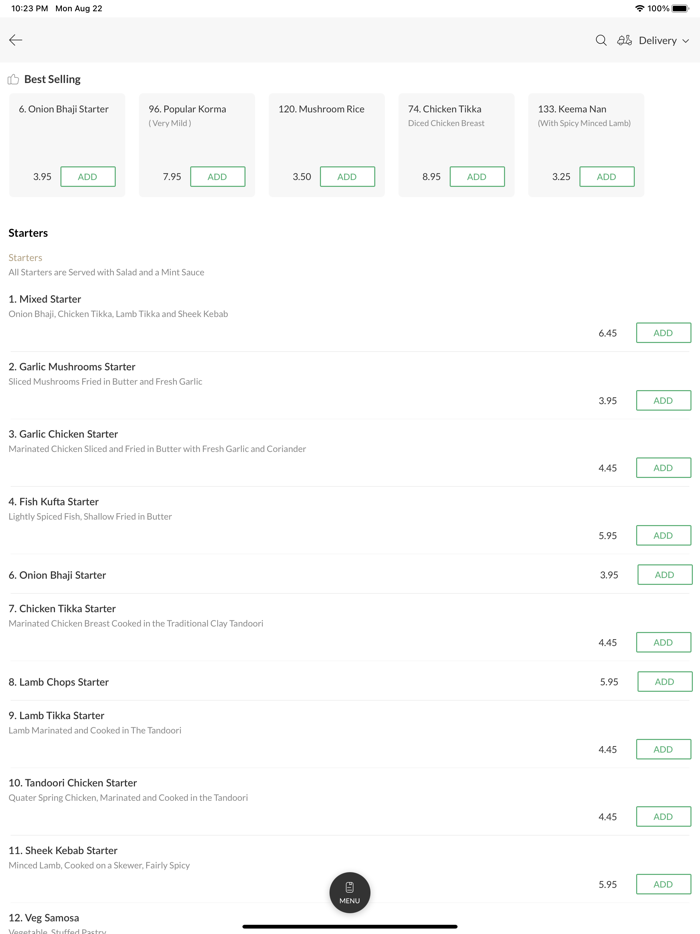
Task: Tap the back arrow icon
Action: pos(16,40)
